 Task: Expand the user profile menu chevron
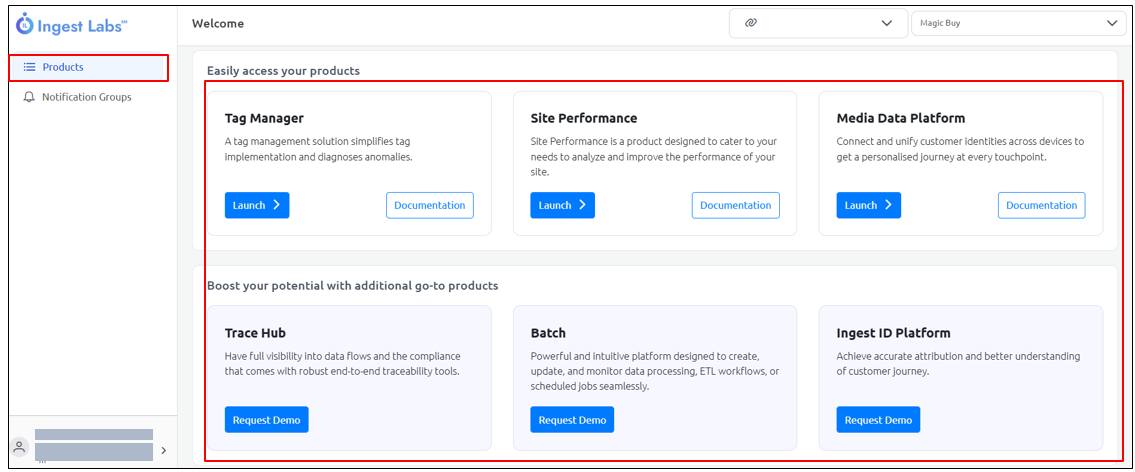click(x=163, y=450)
